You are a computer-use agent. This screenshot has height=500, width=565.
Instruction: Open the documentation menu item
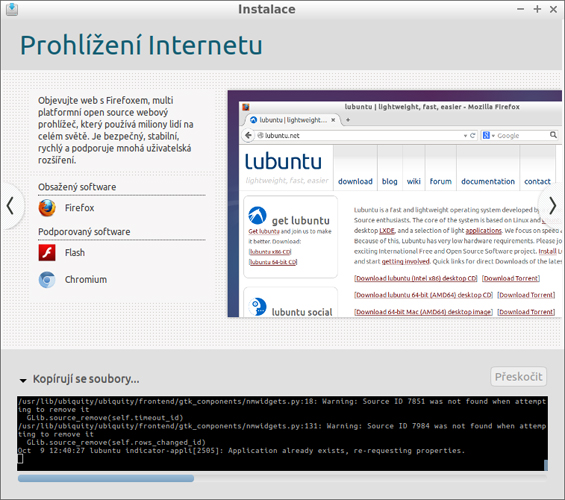coord(488,181)
